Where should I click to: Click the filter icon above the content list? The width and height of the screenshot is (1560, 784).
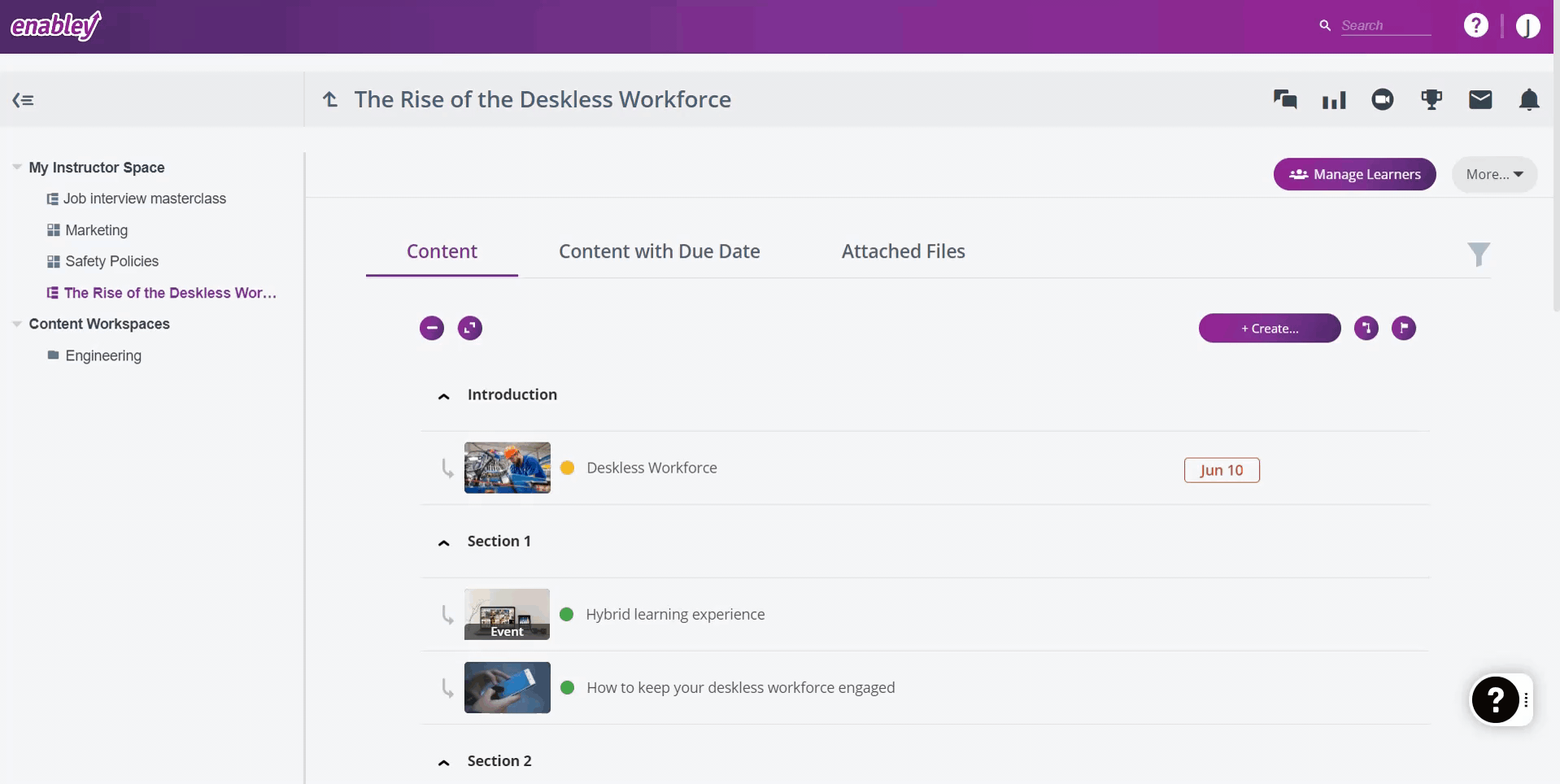[1479, 254]
